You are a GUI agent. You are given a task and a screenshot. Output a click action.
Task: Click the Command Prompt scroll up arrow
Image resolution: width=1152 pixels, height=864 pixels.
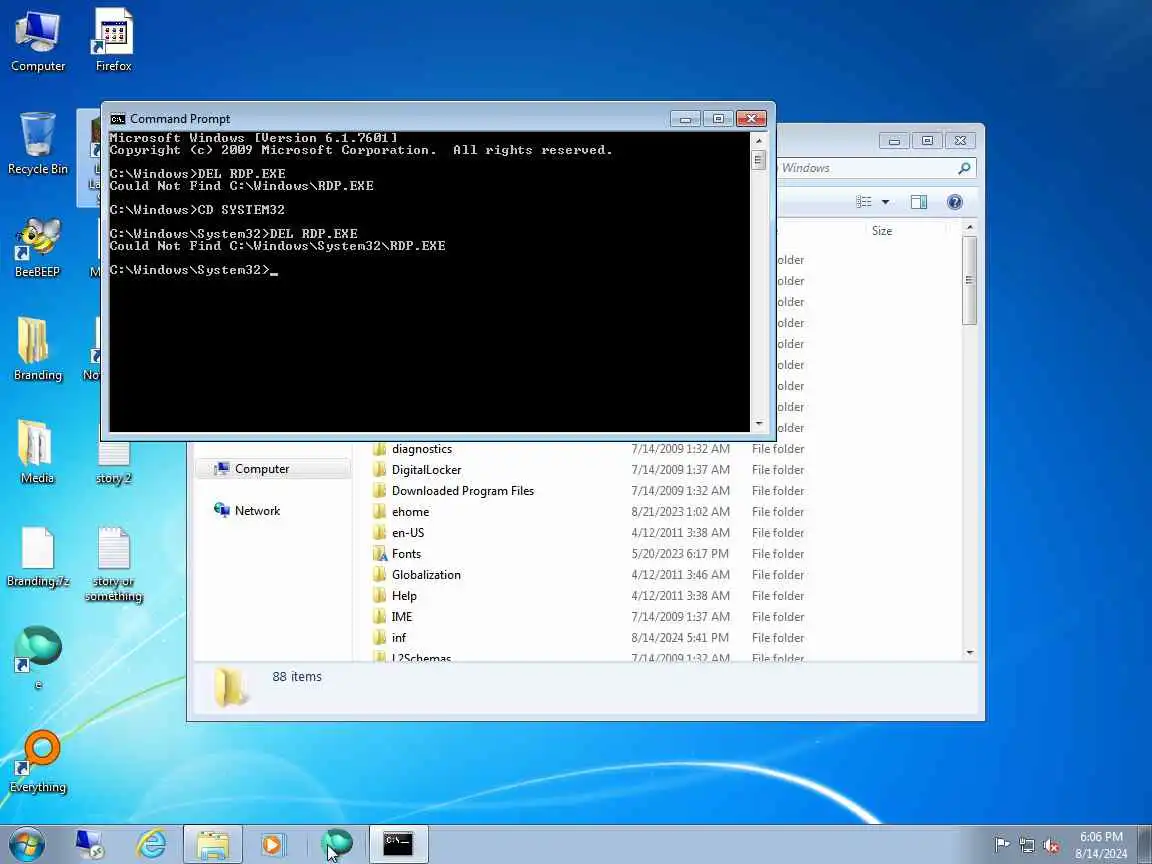click(759, 140)
